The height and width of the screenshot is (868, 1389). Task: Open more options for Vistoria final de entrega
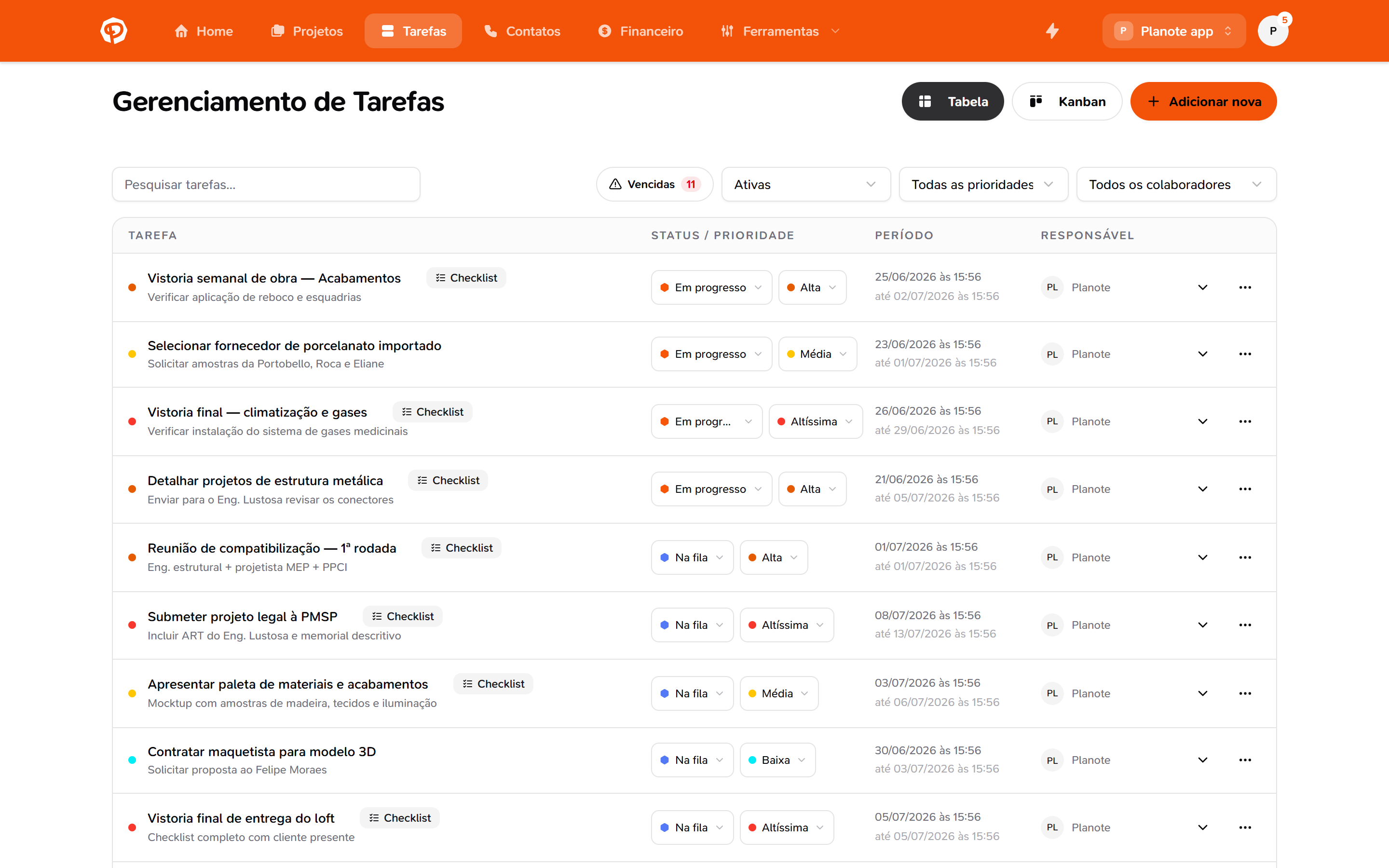[1245, 828]
